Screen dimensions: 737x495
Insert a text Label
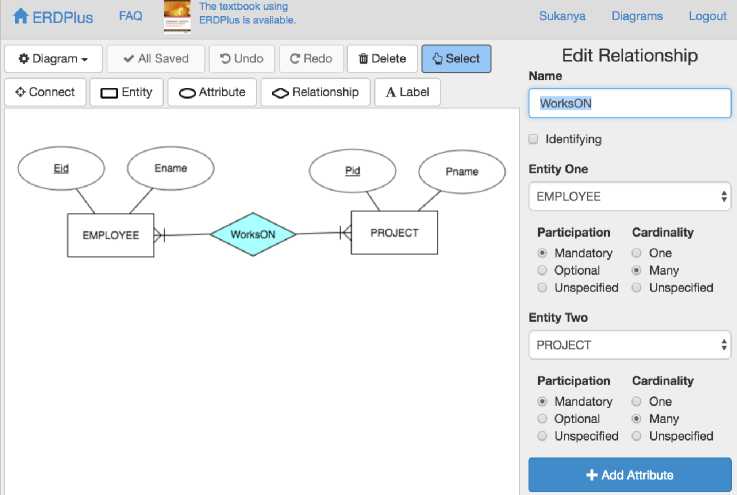[407, 92]
